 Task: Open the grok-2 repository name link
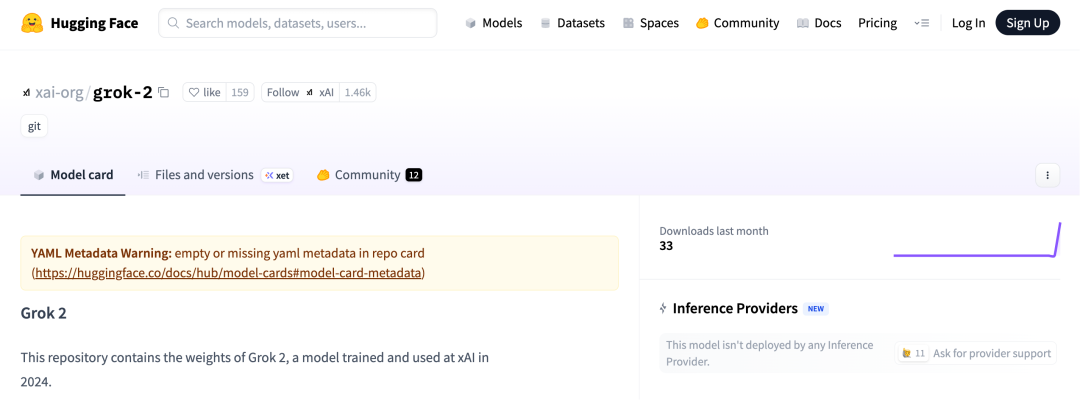[123, 92]
